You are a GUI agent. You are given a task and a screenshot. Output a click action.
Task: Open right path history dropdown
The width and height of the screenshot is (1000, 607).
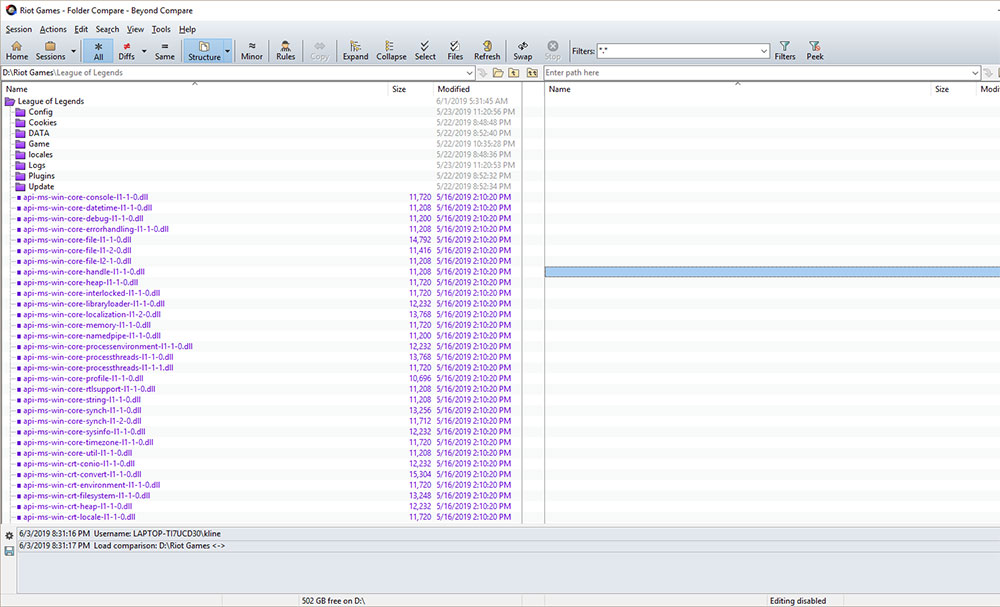974,73
